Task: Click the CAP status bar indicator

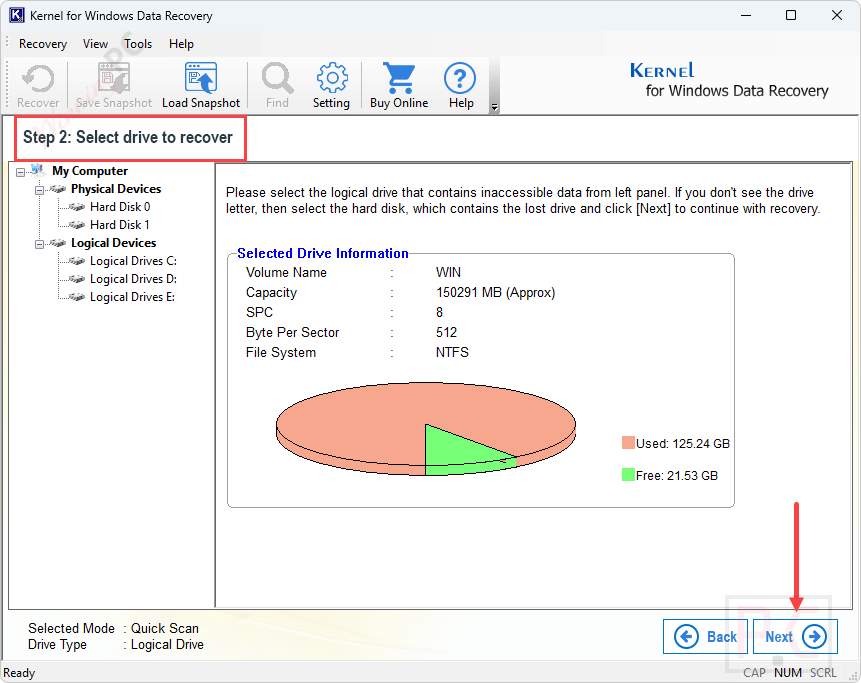Action: 754,673
